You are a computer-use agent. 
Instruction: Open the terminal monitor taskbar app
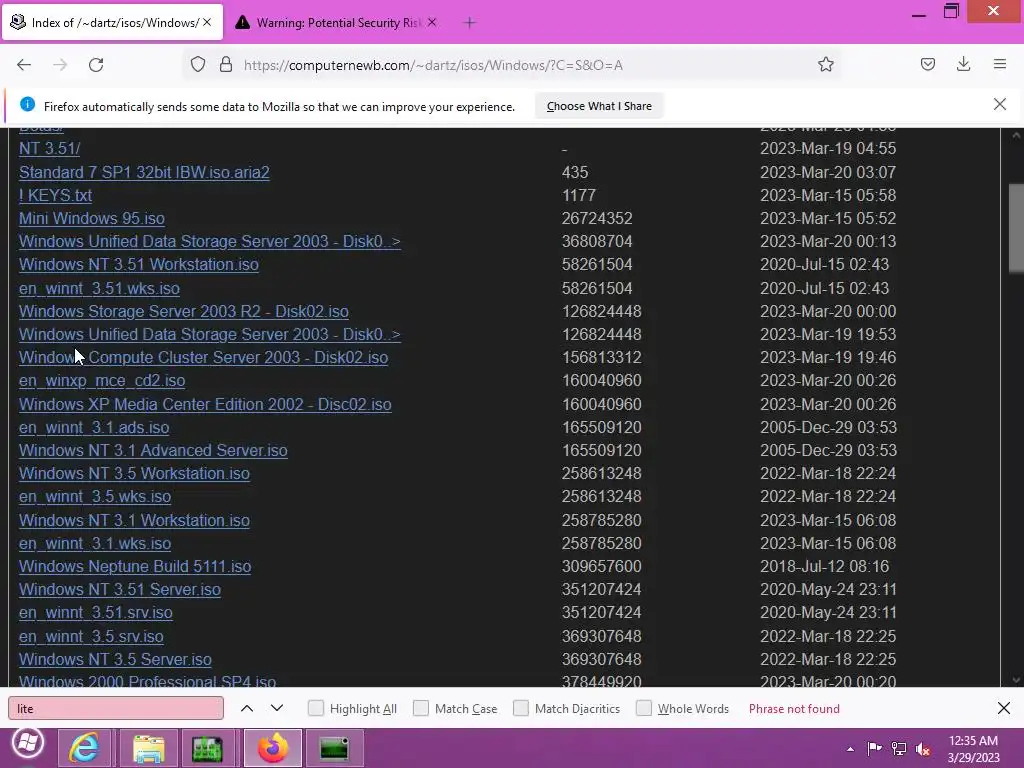(334, 748)
